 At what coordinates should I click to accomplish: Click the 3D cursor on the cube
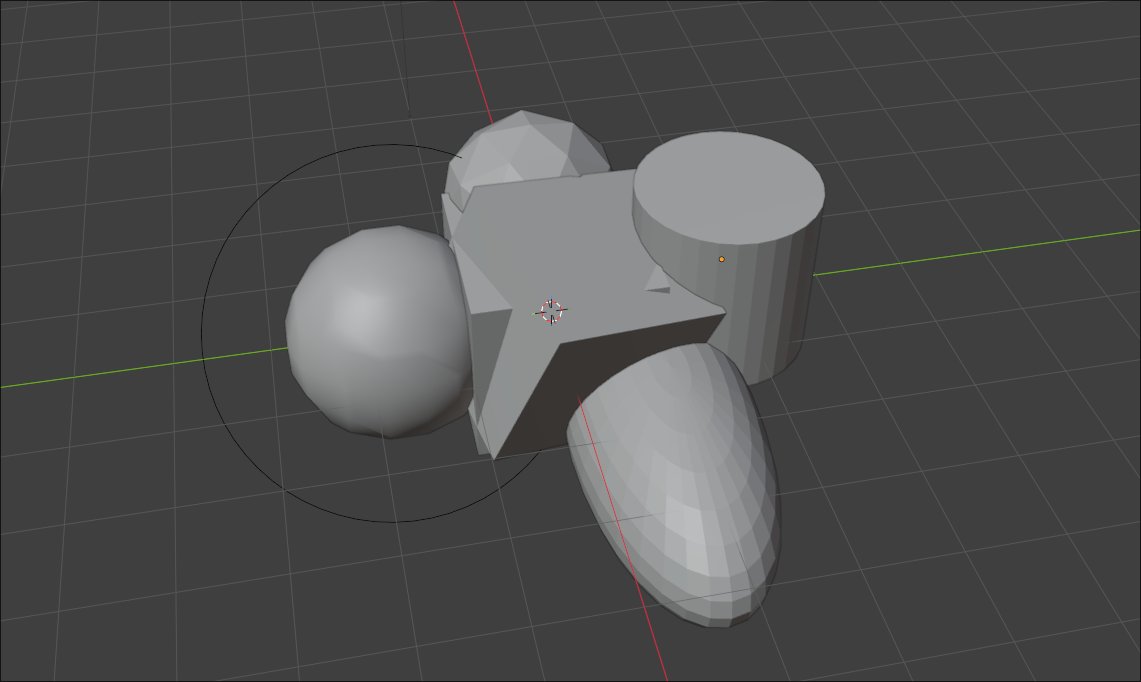(x=552, y=312)
